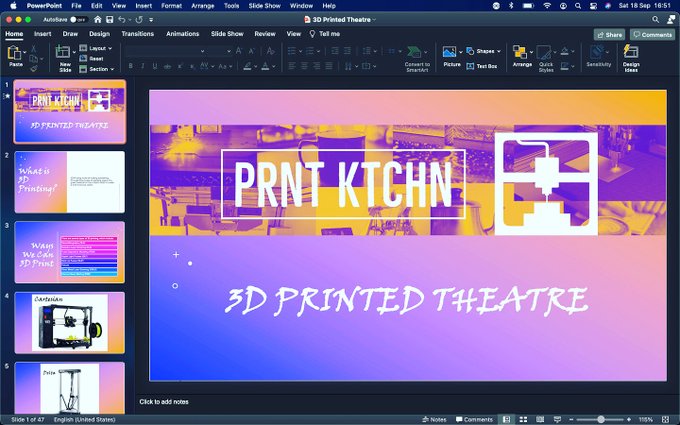
Task: Open the Format menu in menu bar
Action: (171, 6)
